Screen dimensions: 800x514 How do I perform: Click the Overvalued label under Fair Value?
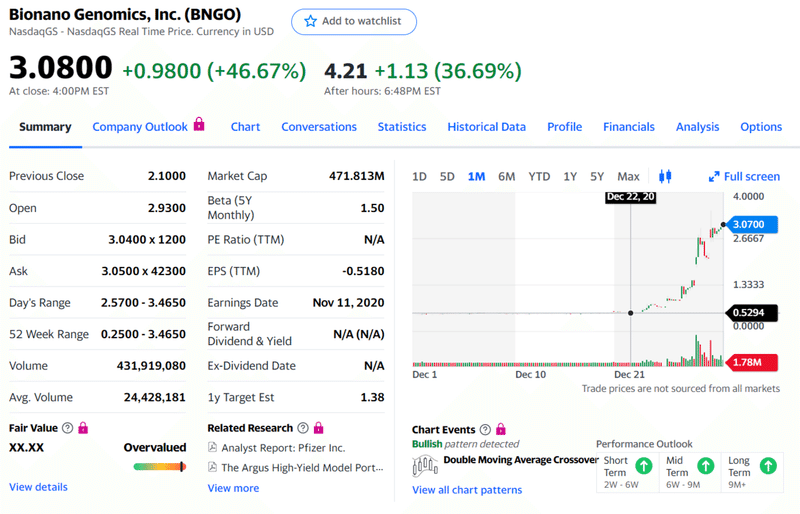155,448
